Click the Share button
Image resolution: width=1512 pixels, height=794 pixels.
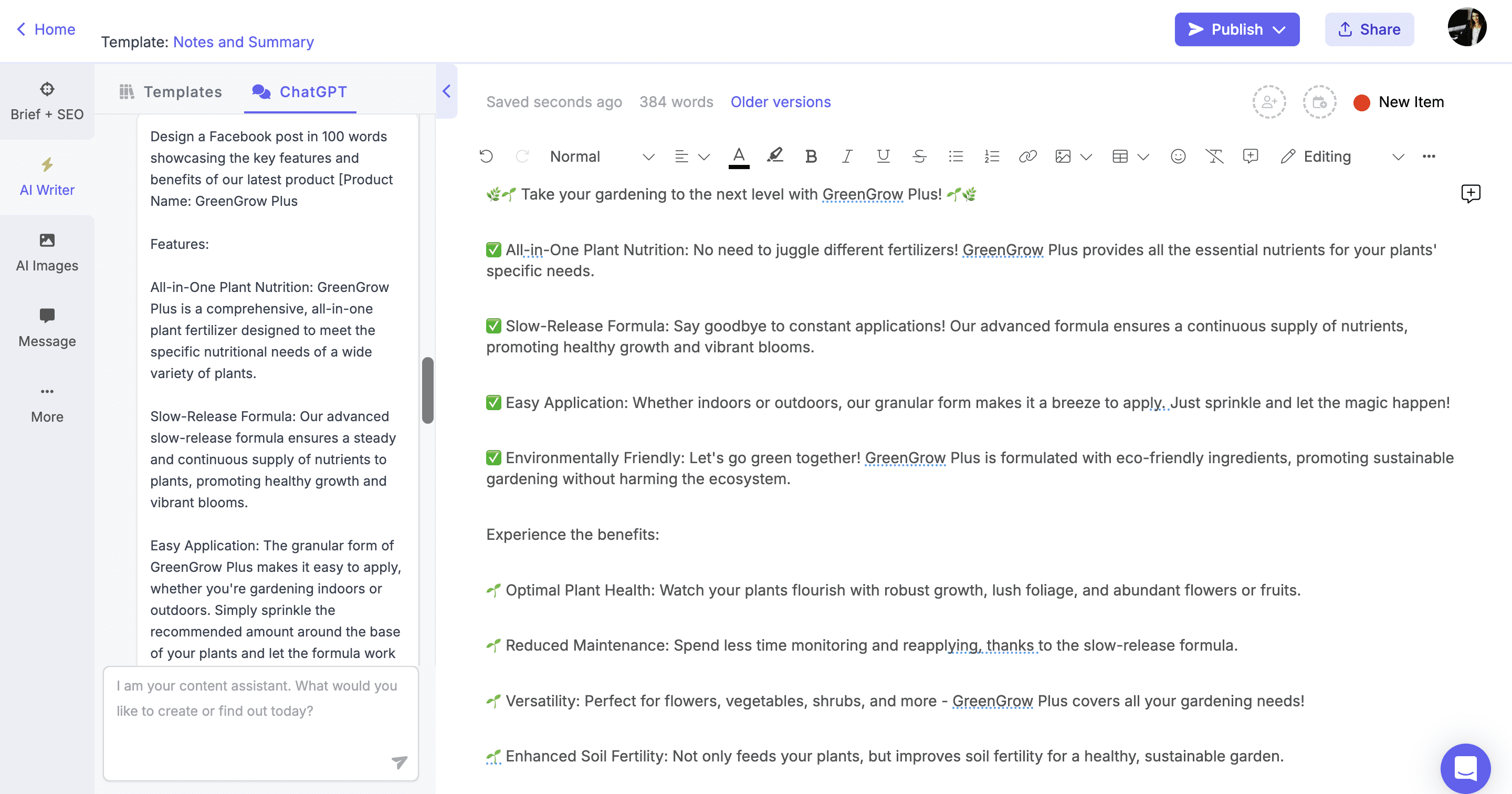click(1369, 29)
